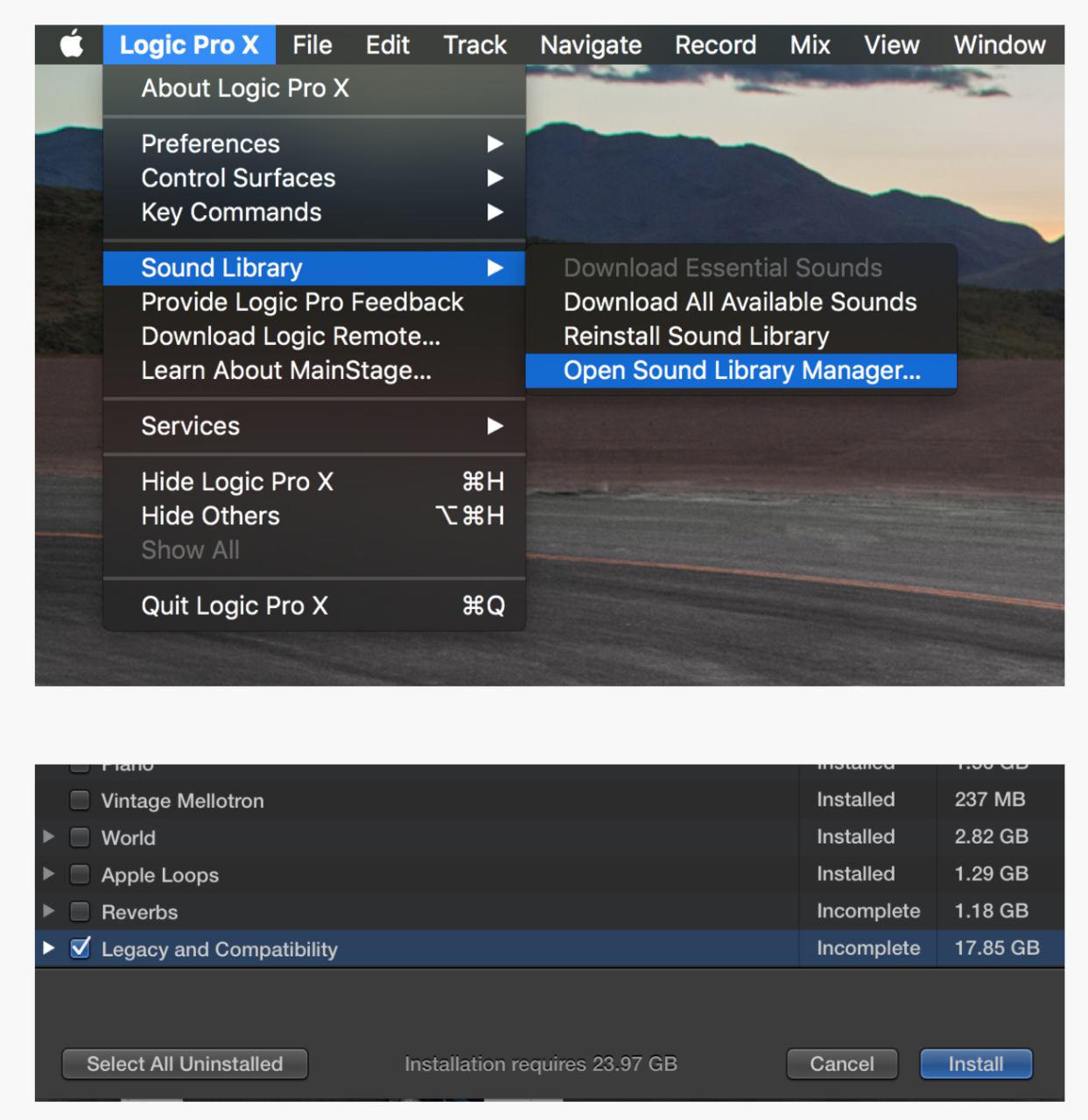Open the File menu
The width and height of the screenshot is (1088, 1120).
pos(312,45)
